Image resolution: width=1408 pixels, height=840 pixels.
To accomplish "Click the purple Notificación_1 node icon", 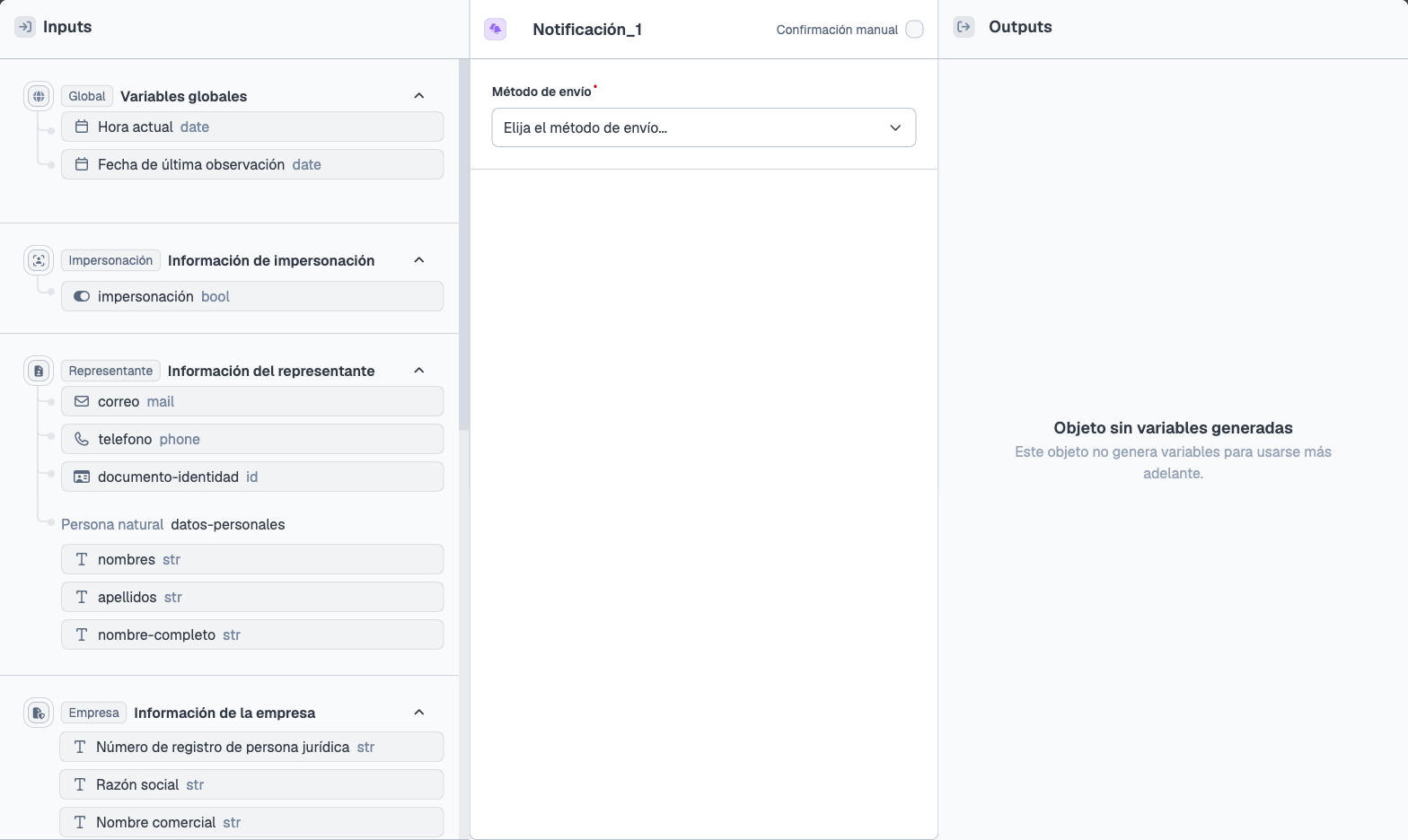I will point(495,29).
